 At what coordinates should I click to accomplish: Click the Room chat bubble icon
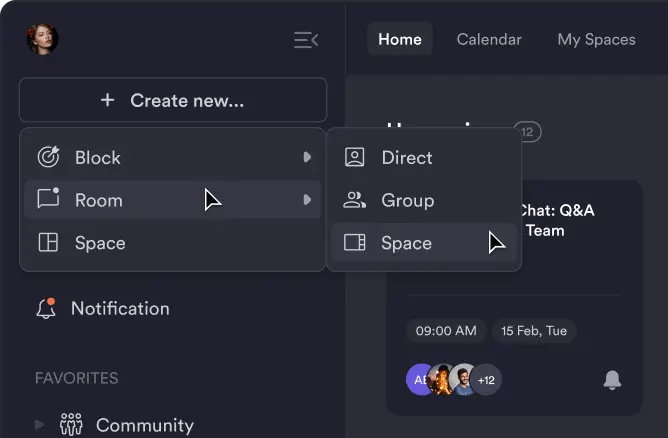[48, 199]
